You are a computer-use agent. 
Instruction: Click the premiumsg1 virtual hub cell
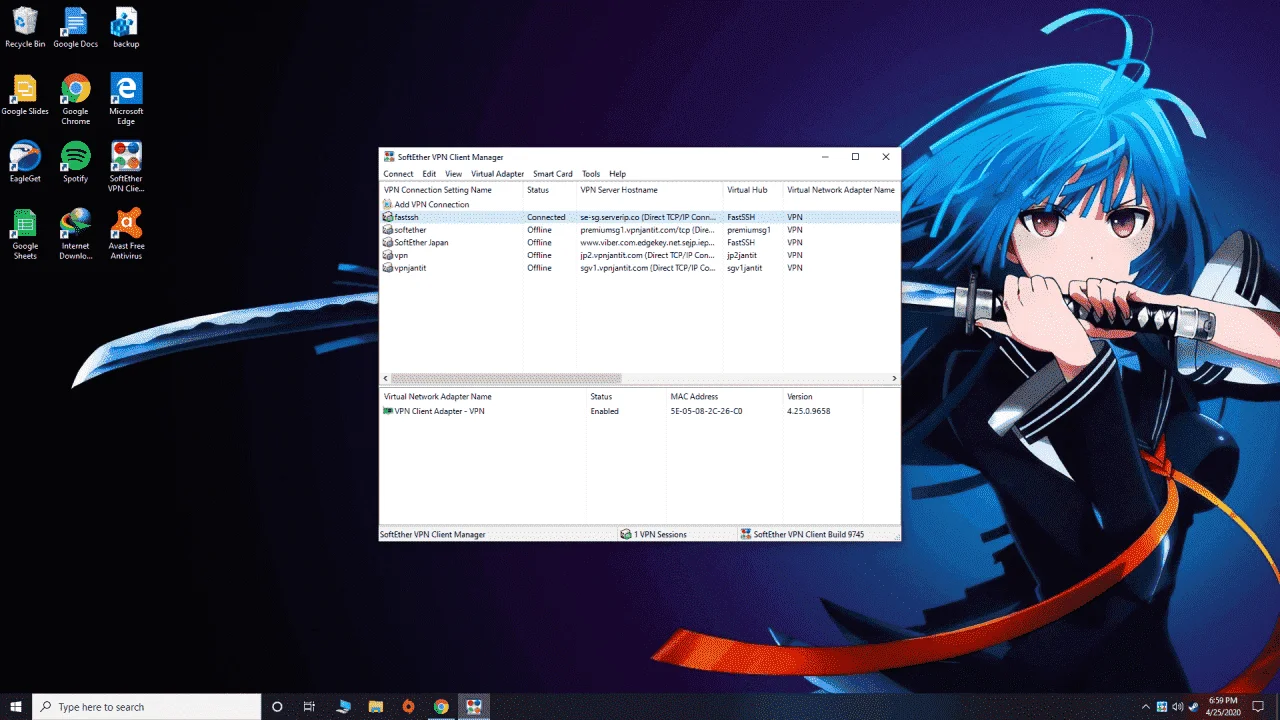click(749, 230)
